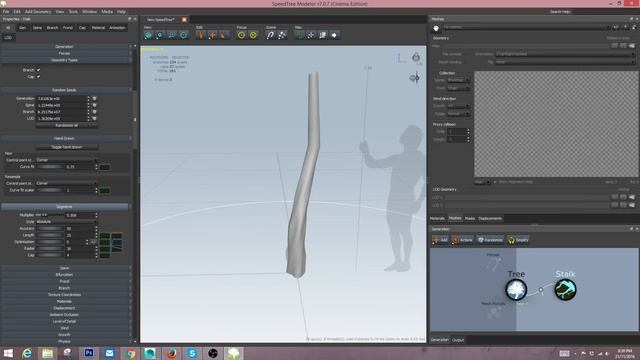Image resolution: width=640 pixels, height=360 pixels.
Task: Click the axis gizmo in viewport
Action: pyautogui.click(x=401, y=58)
